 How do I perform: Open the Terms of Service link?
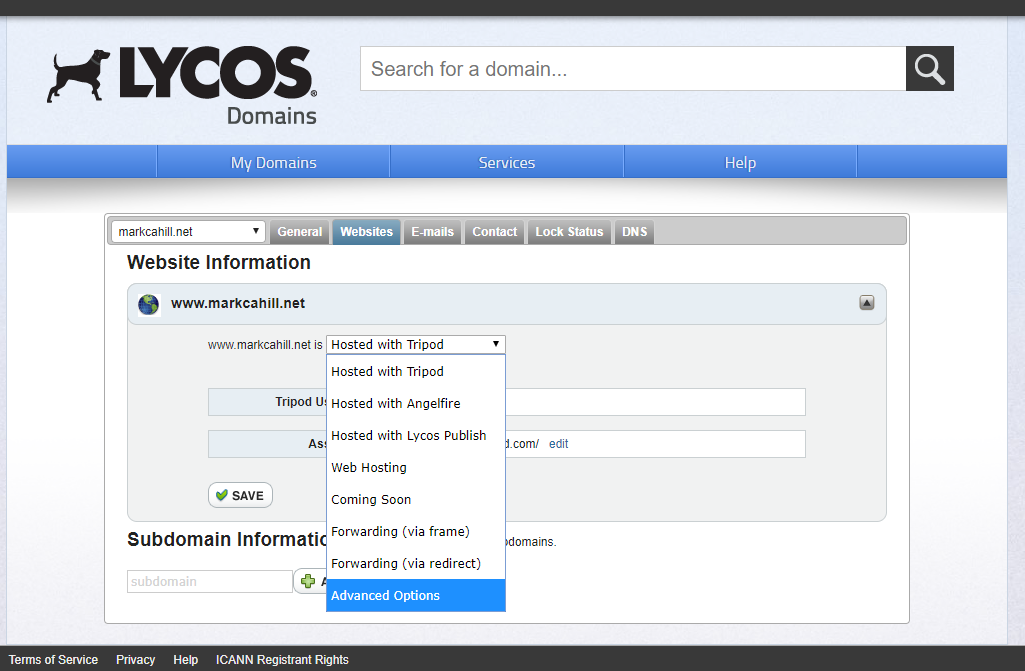(x=53, y=659)
